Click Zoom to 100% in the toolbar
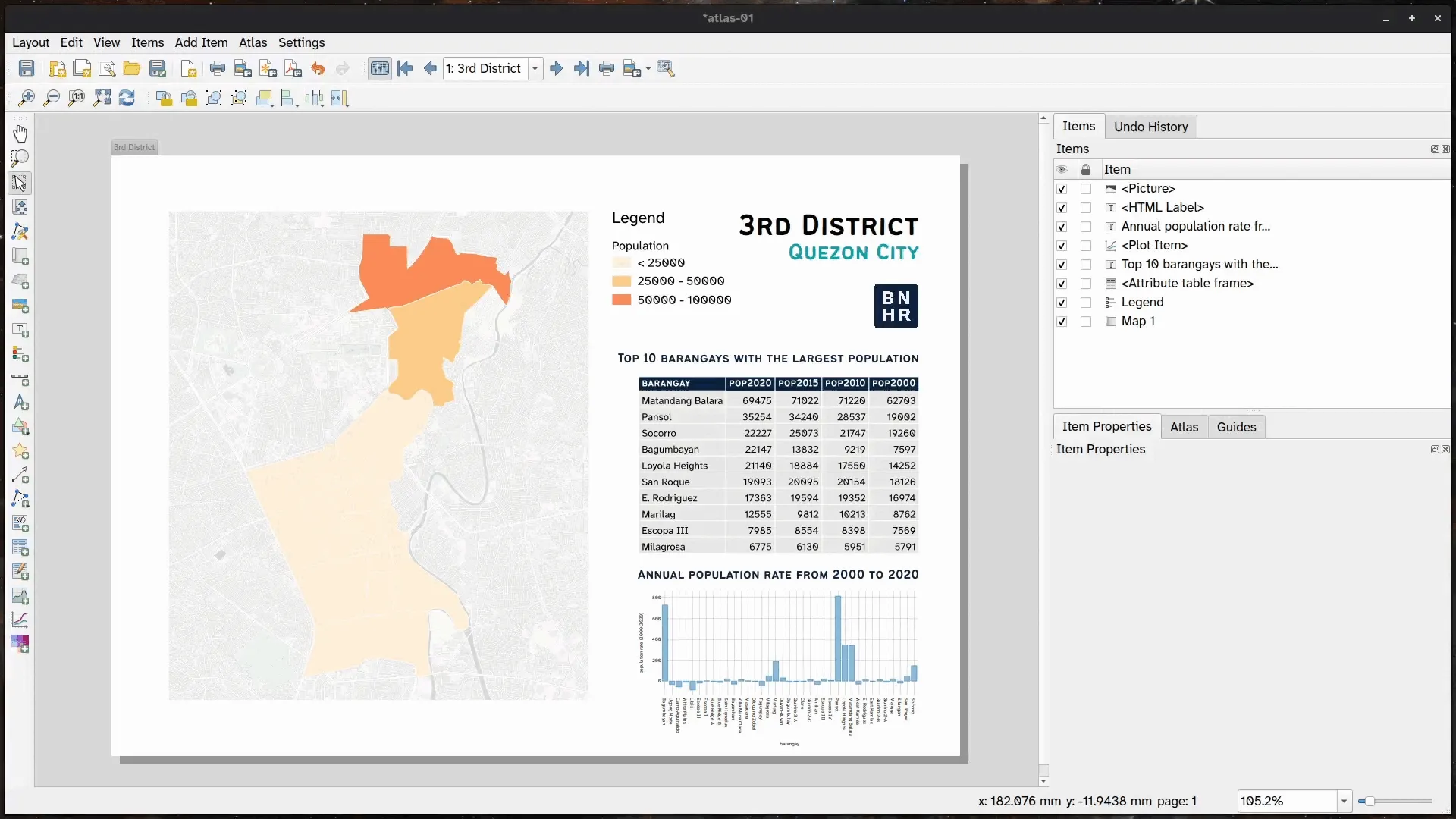The width and height of the screenshot is (1456, 819). 77,99
